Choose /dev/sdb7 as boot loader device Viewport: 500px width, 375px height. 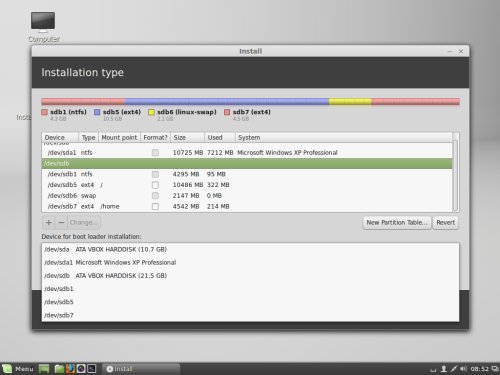pos(250,315)
